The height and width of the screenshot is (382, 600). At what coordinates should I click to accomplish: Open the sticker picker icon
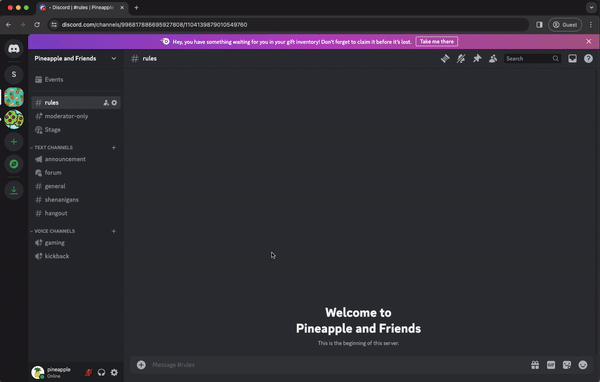(567, 365)
